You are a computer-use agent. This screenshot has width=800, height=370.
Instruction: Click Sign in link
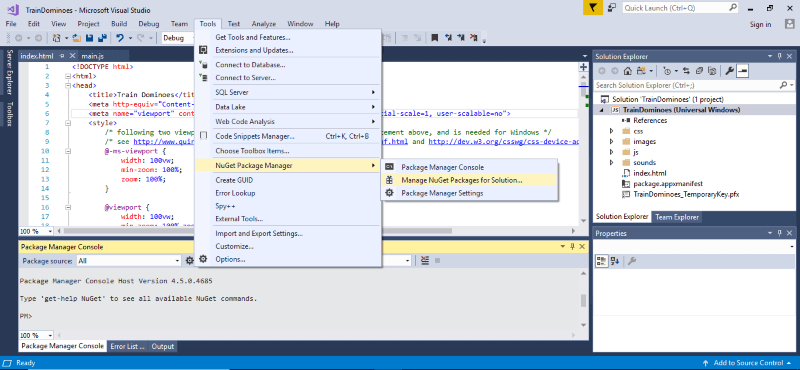click(x=760, y=24)
